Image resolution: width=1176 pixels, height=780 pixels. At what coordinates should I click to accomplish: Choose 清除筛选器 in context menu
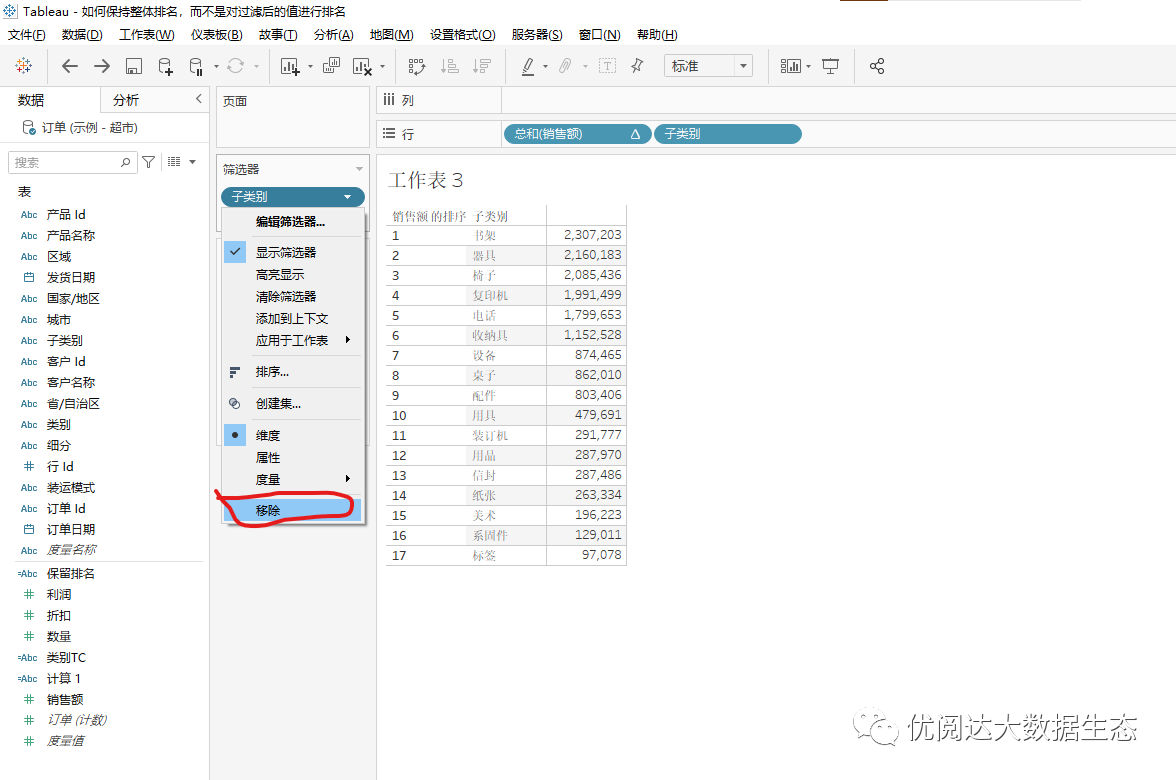(293, 296)
